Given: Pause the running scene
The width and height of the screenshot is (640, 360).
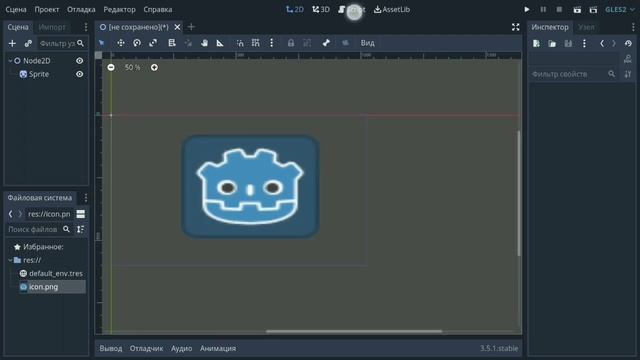Looking at the screenshot, I should tap(543, 9).
